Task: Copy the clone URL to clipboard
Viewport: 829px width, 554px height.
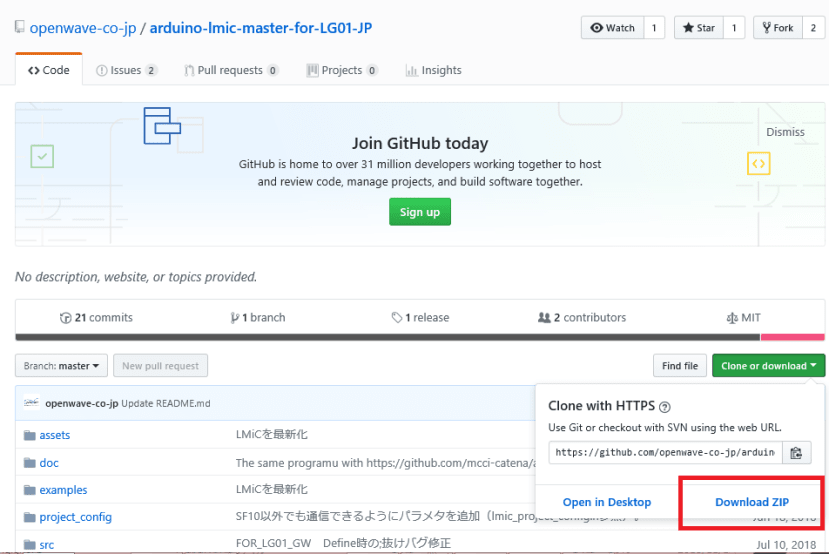Action: 796,453
